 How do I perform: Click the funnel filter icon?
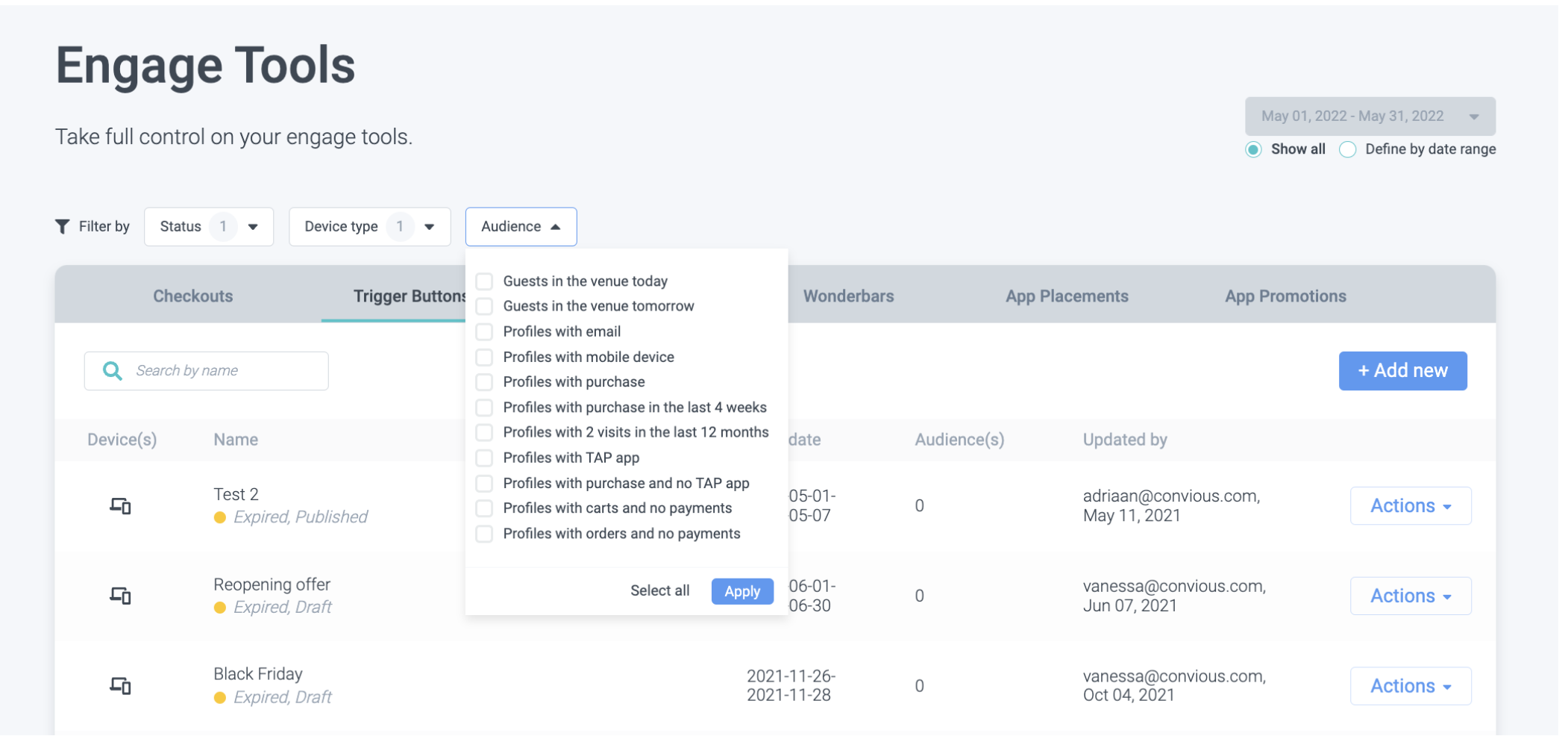coord(63,226)
